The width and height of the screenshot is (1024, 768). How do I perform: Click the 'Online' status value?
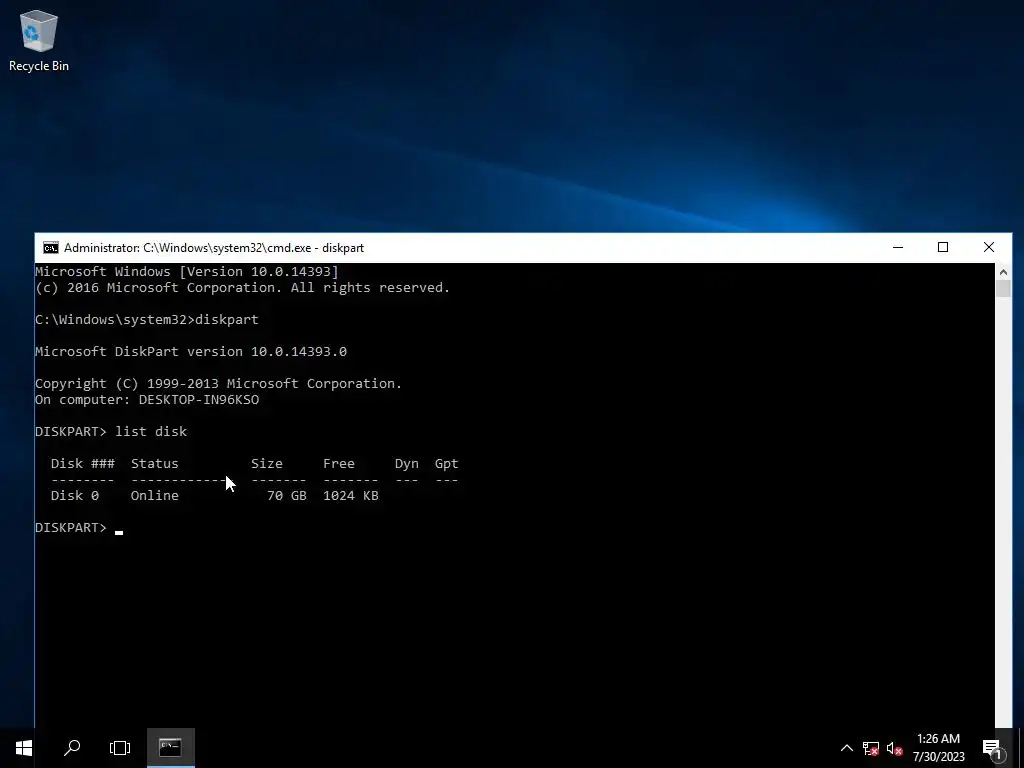pos(155,496)
